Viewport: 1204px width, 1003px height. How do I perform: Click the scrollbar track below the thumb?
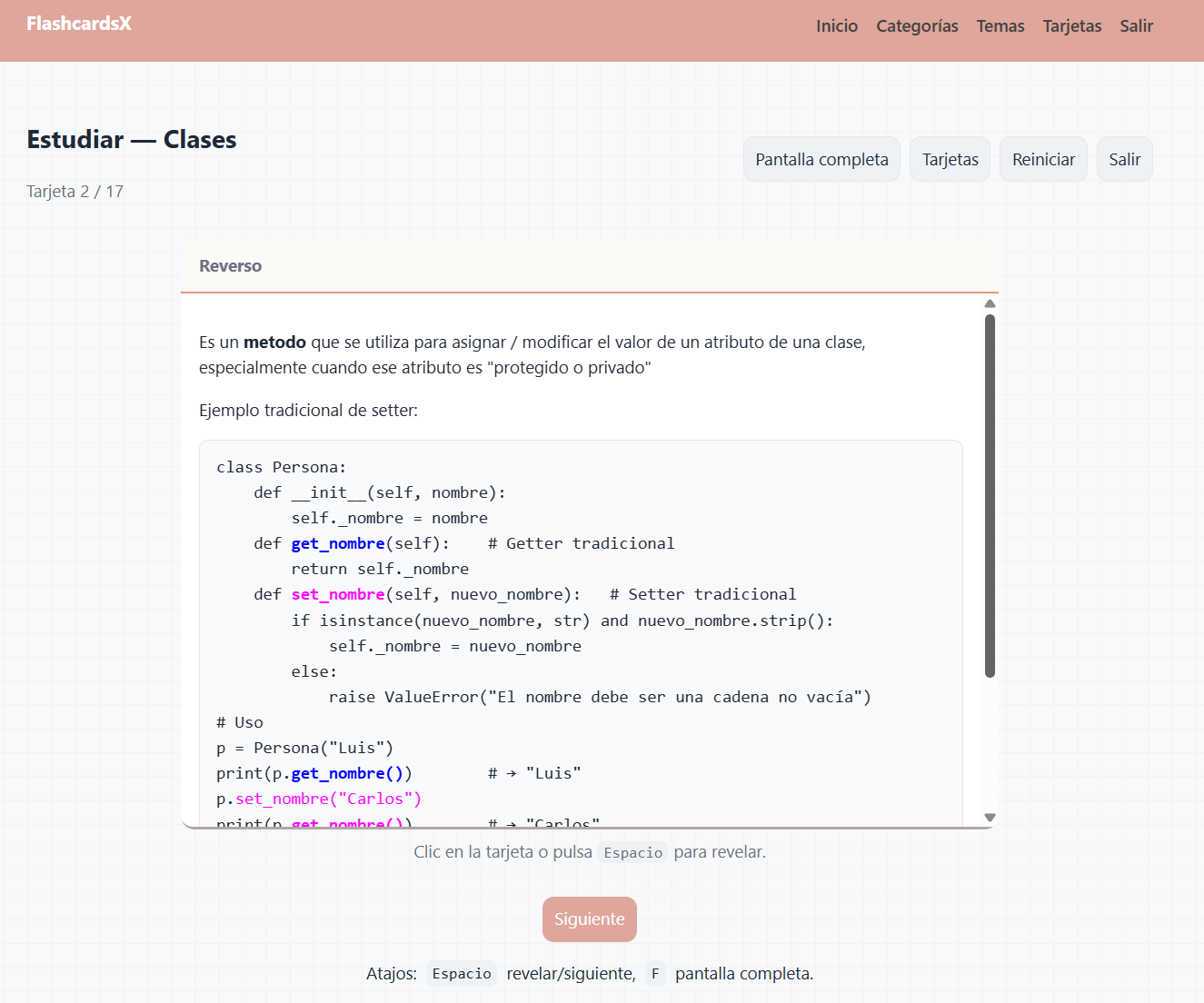990,745
